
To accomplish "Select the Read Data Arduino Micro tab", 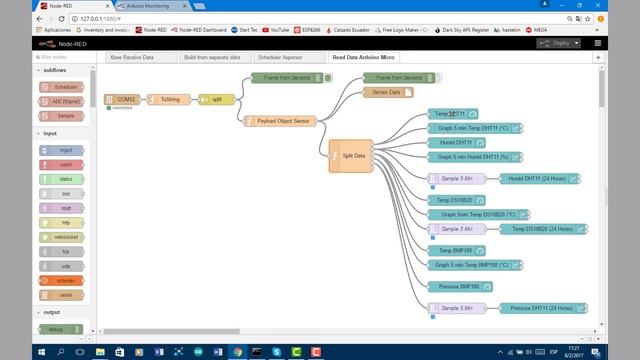I will [363, 58].
